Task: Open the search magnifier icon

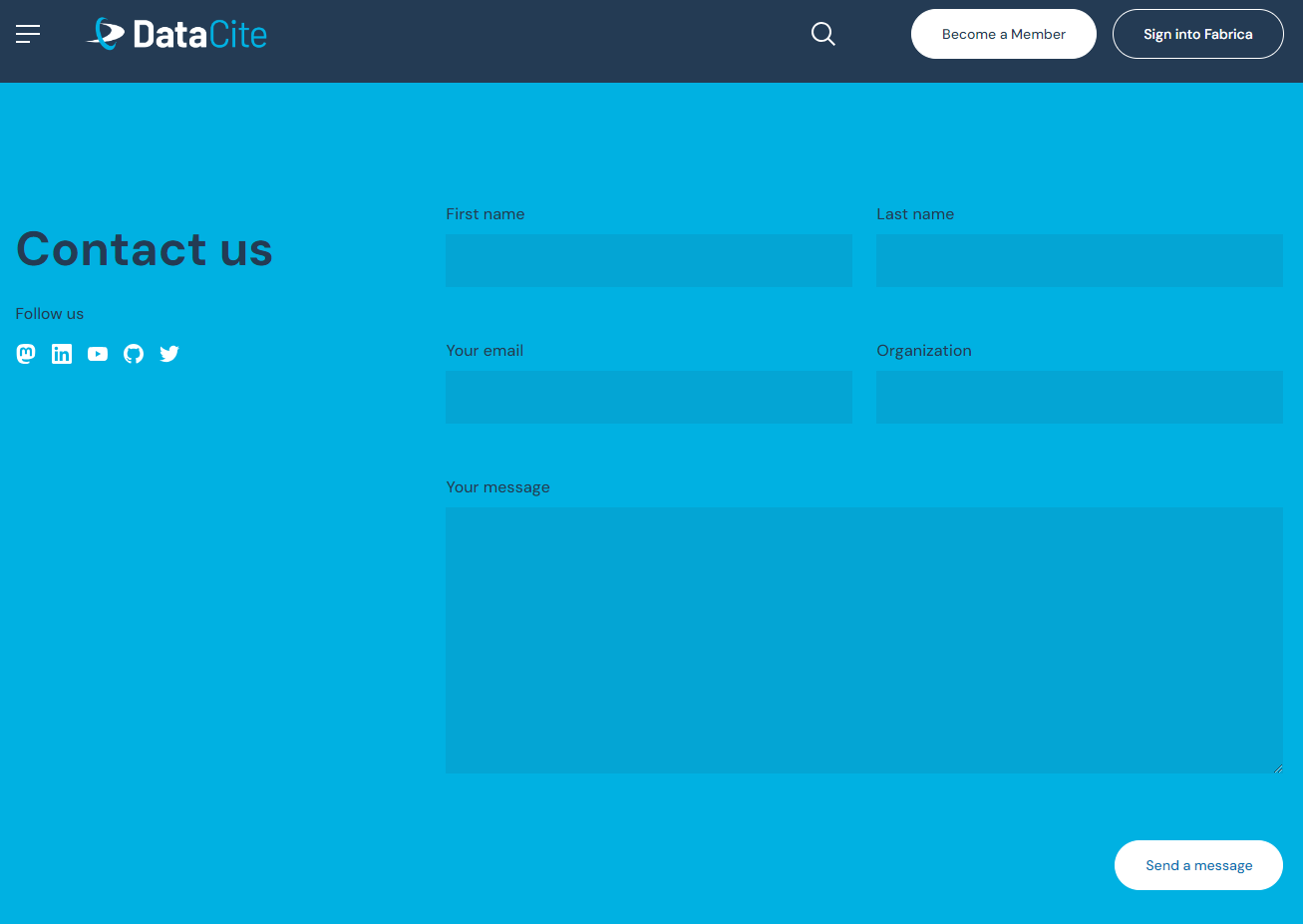Action: click(822, 34)
